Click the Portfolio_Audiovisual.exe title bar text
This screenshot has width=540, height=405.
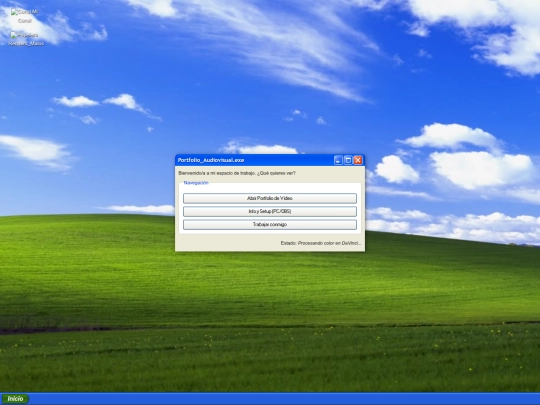(211, 160)
